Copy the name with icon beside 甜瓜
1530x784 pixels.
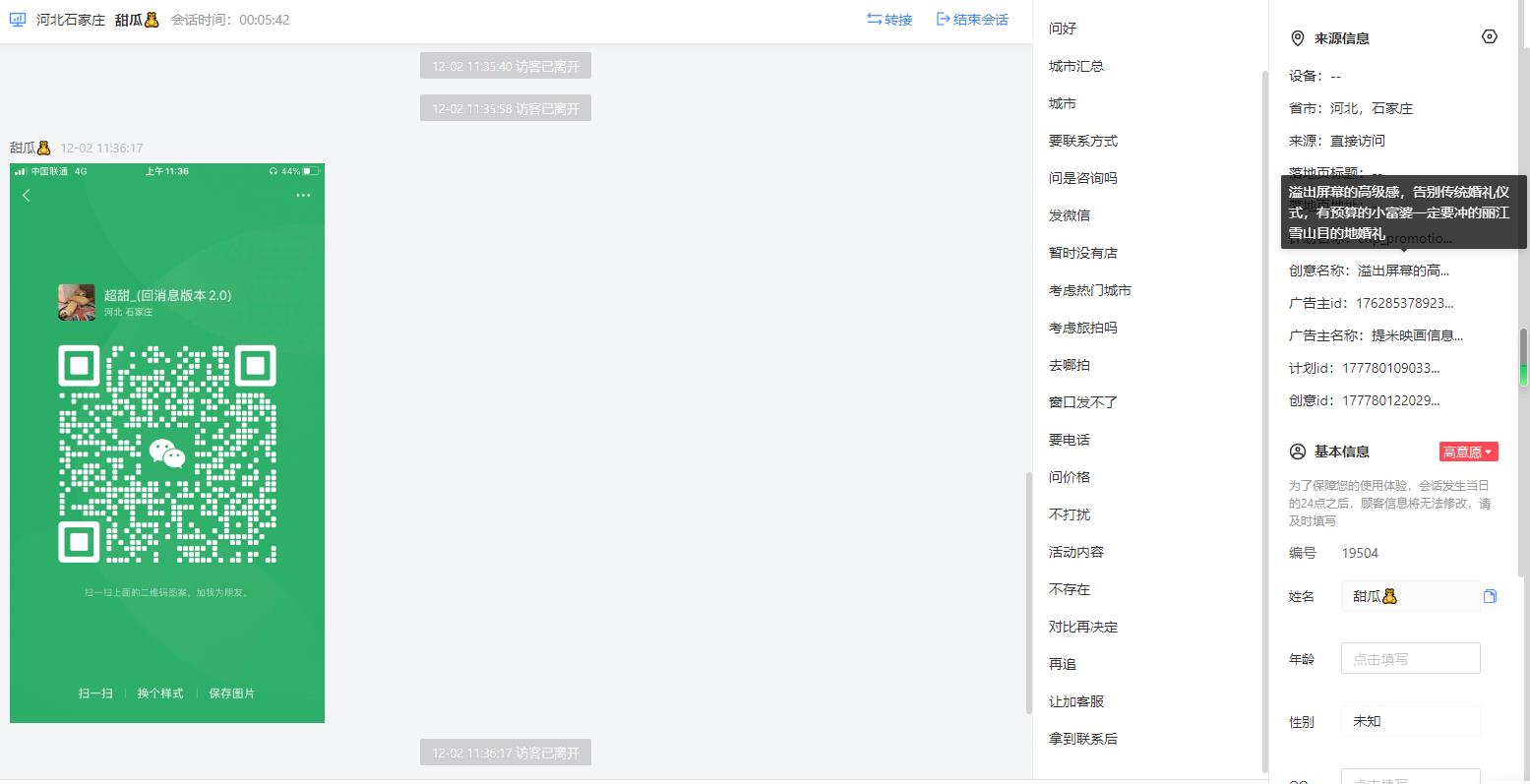1490,596
